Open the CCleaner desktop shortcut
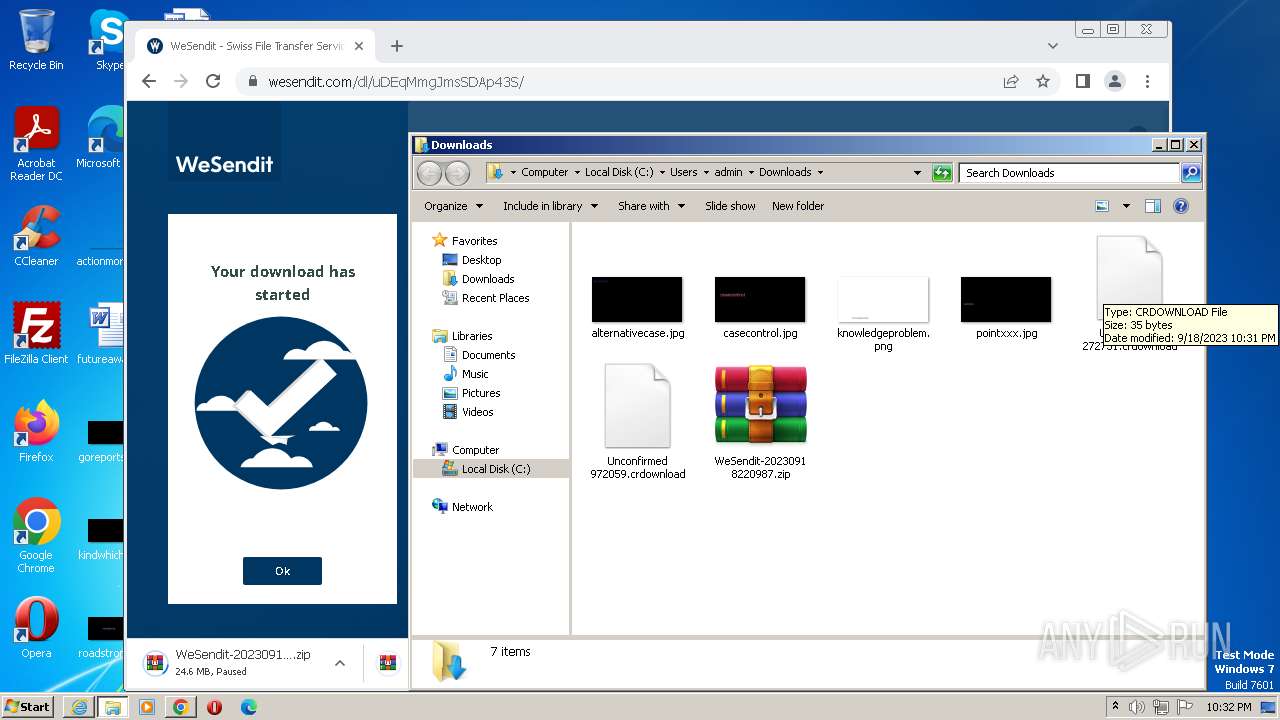The width and height of the screenshot is (1280, 720). click(x=36, y=235)
